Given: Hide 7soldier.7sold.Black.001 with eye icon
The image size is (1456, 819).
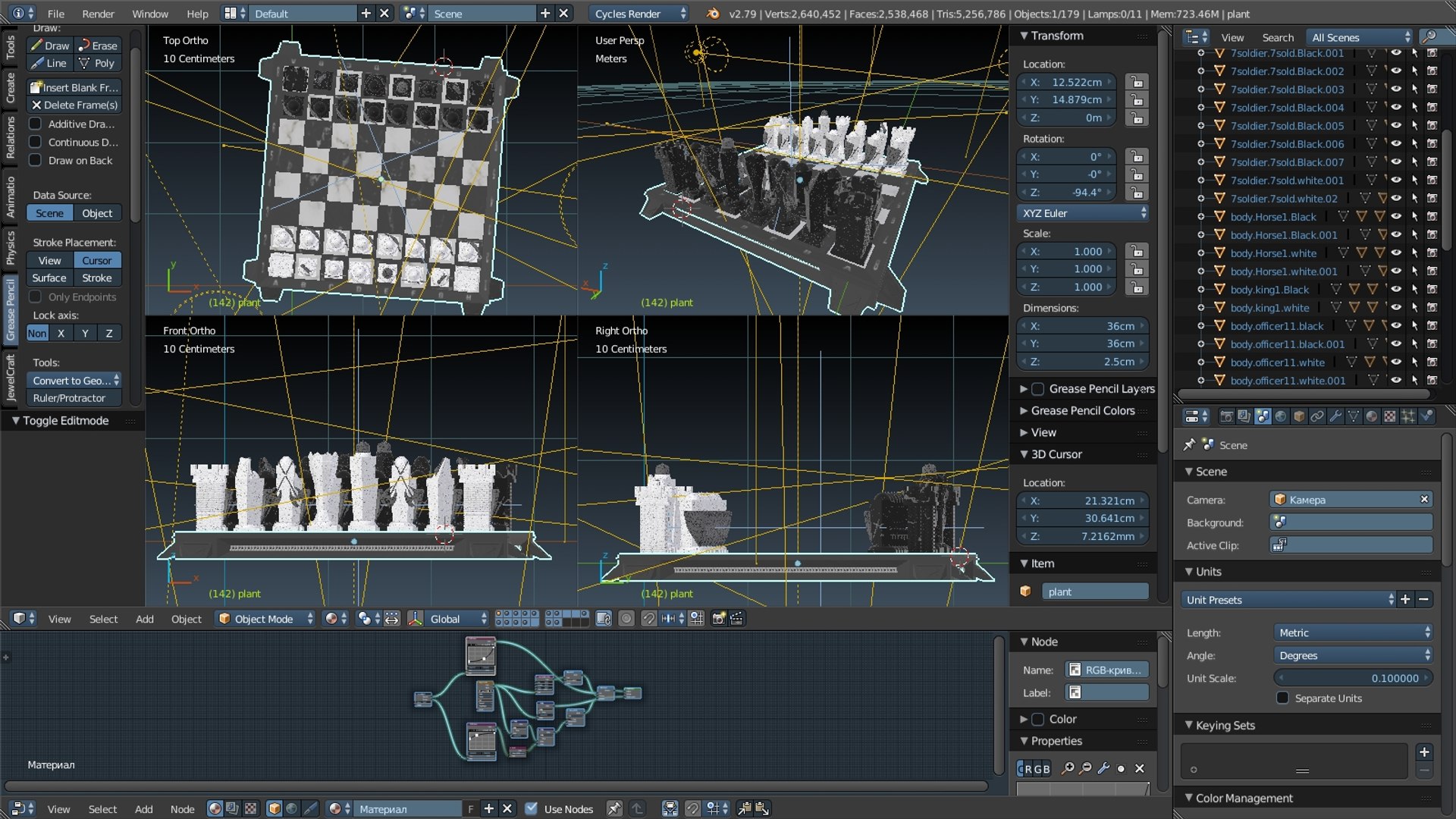Looking at the screenshot, I should click(x=1396, y=53).
